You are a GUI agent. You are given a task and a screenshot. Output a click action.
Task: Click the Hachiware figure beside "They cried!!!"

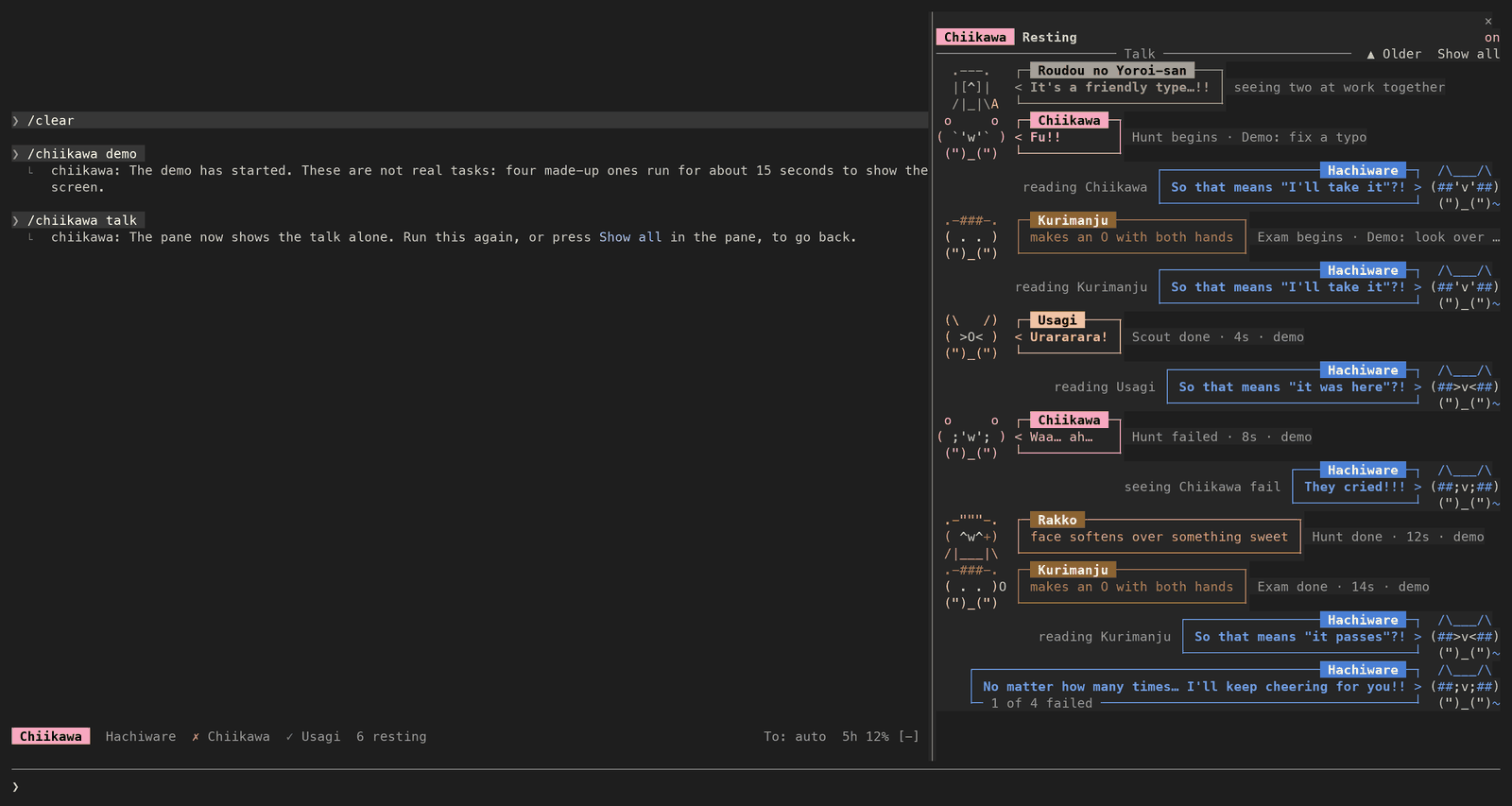click(x=1465, y=487)
